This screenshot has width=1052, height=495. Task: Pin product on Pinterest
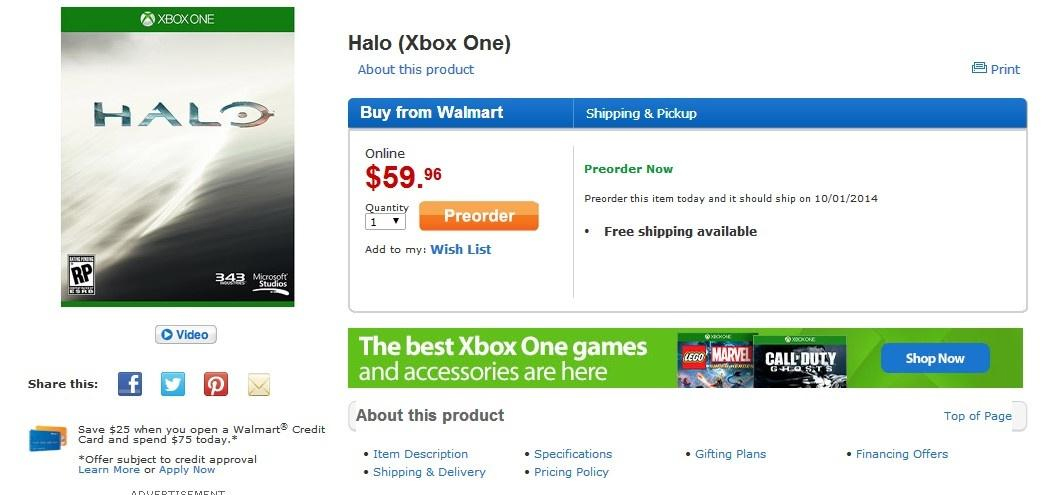(x=216, y=384)
